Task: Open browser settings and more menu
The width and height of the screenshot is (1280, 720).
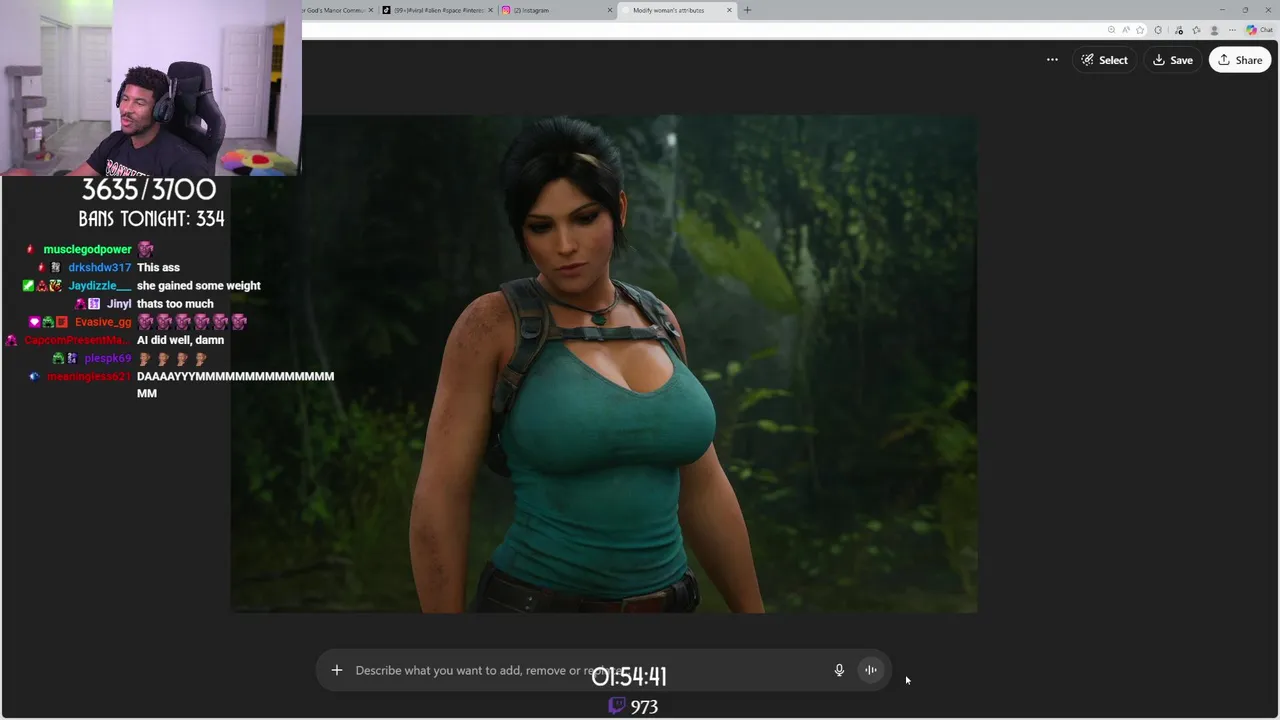Action: (x=1232, y=30)
